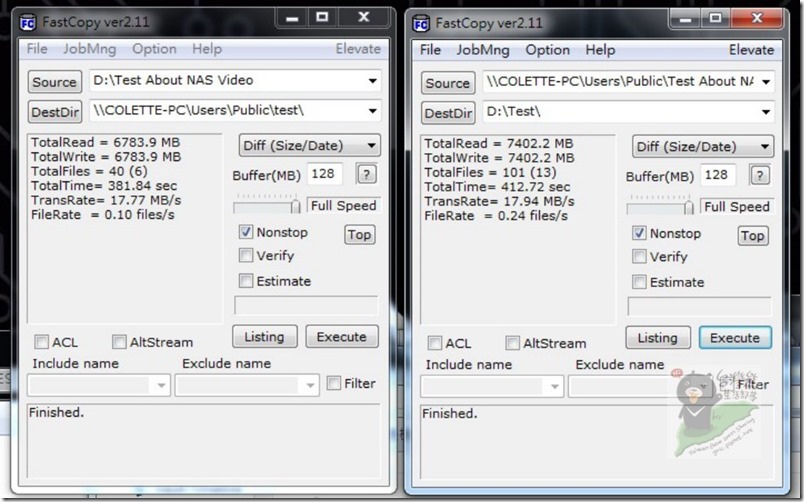Click DestDir button in right window
The height and width of the screenshot is (502, 804).
[448, 113]
